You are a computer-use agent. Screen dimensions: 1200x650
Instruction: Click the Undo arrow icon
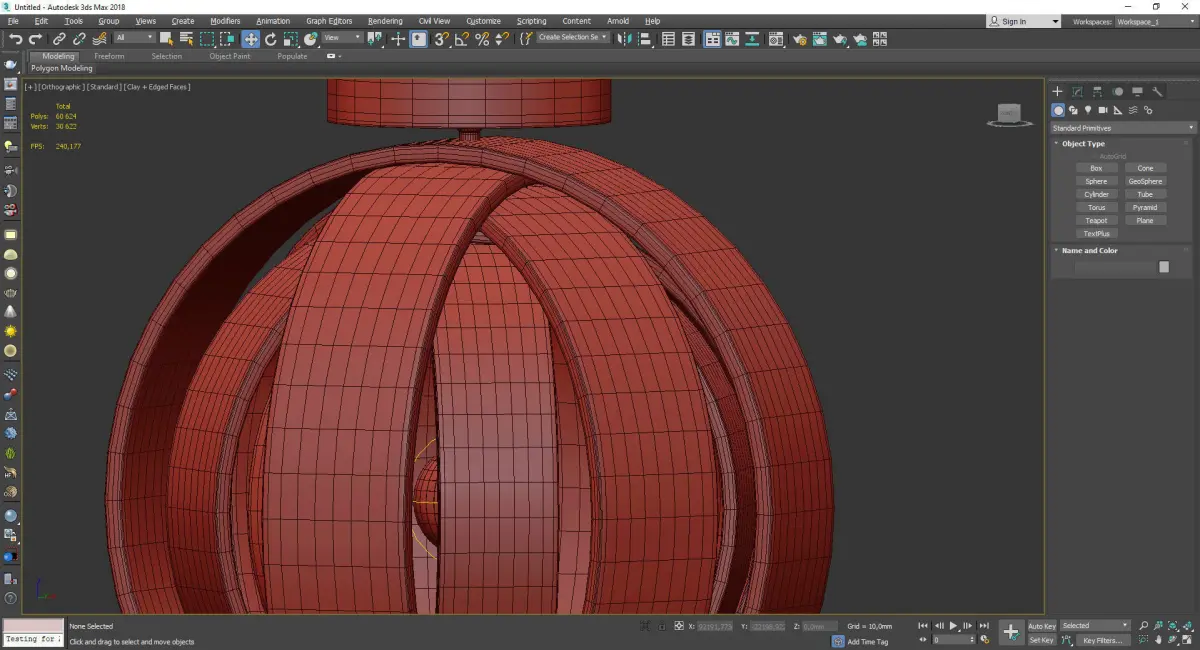pyautogui.click(x=15, y=39)
